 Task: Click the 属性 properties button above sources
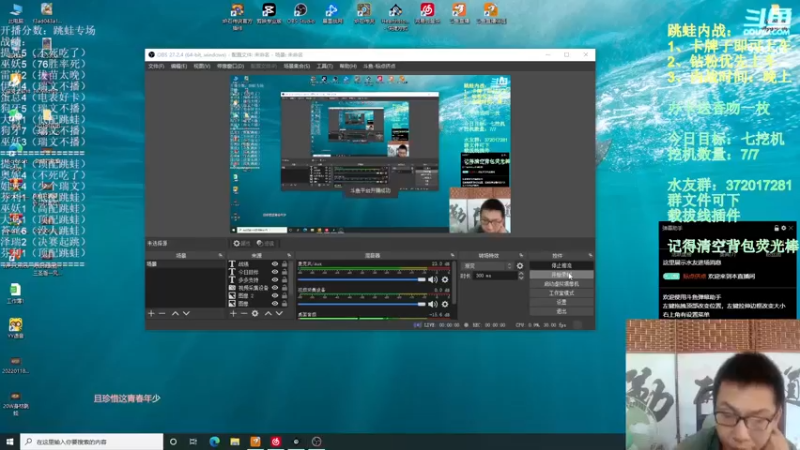point(242,243)
